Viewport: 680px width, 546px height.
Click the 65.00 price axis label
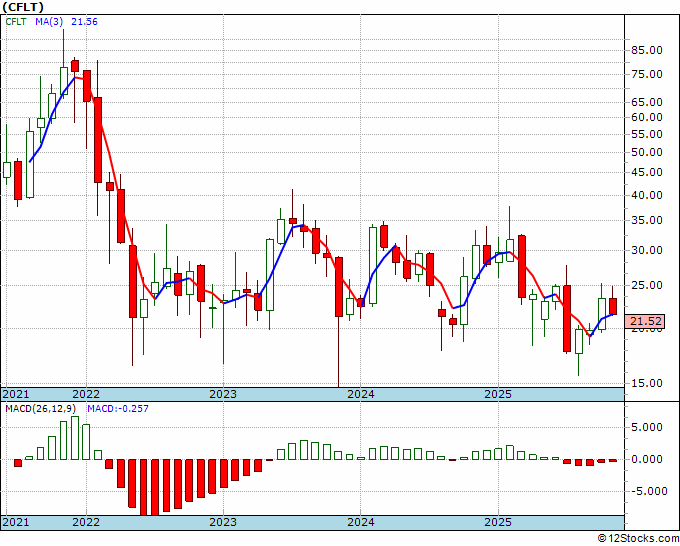coord(646,102)
